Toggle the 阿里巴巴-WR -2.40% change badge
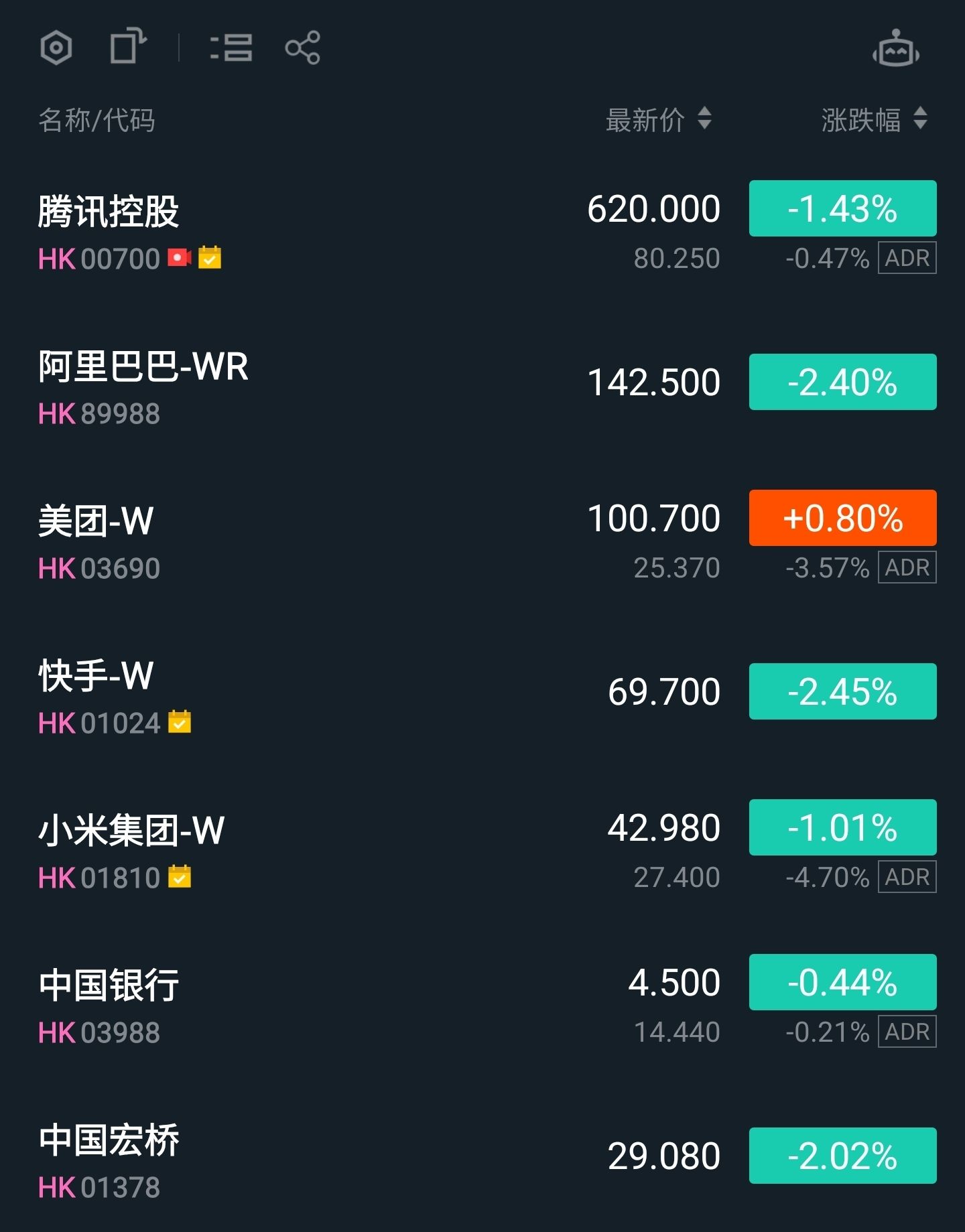 click(842, 382)
